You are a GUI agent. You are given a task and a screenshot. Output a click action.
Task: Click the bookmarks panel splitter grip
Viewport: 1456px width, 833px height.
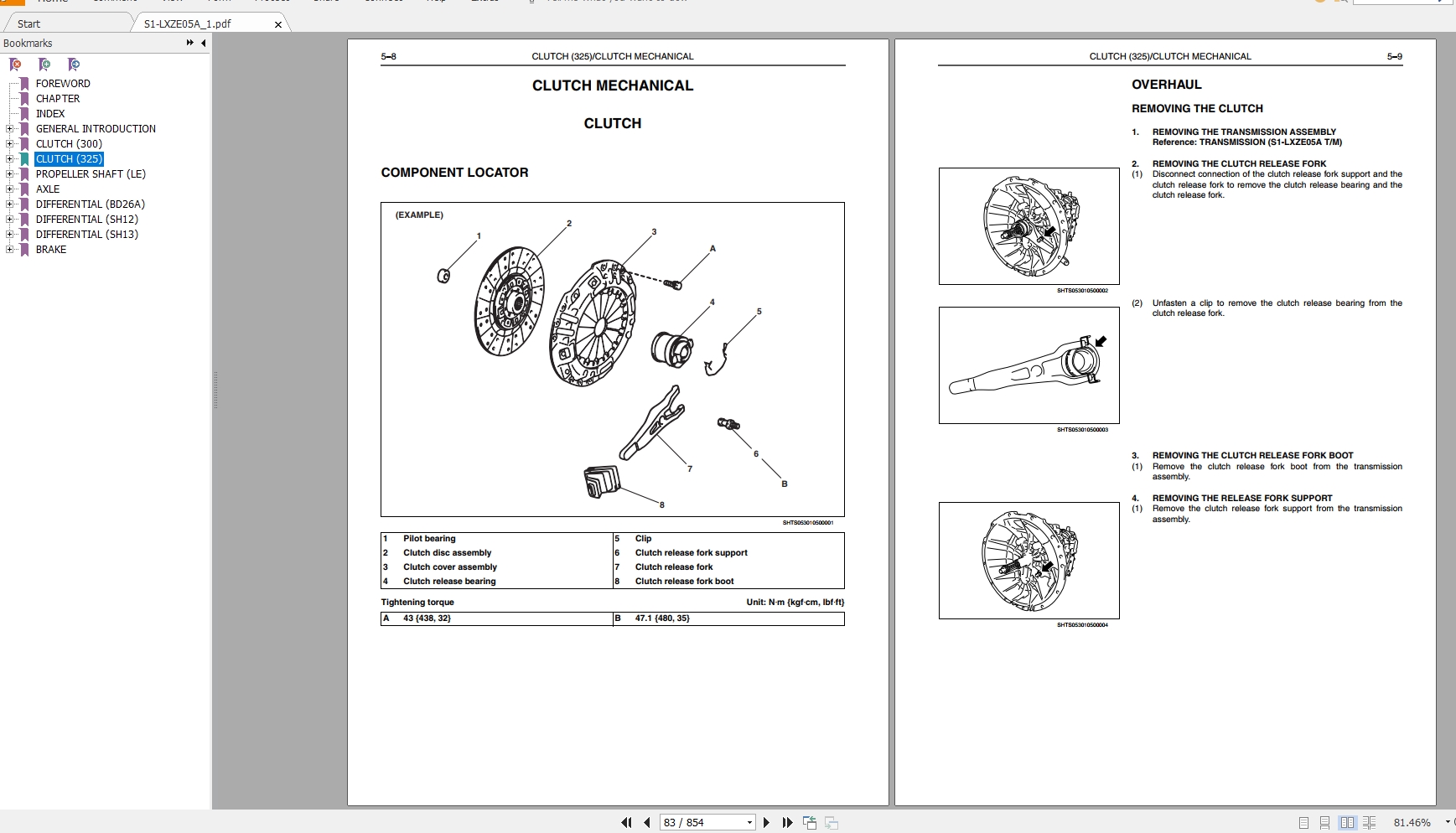point(215,391)
